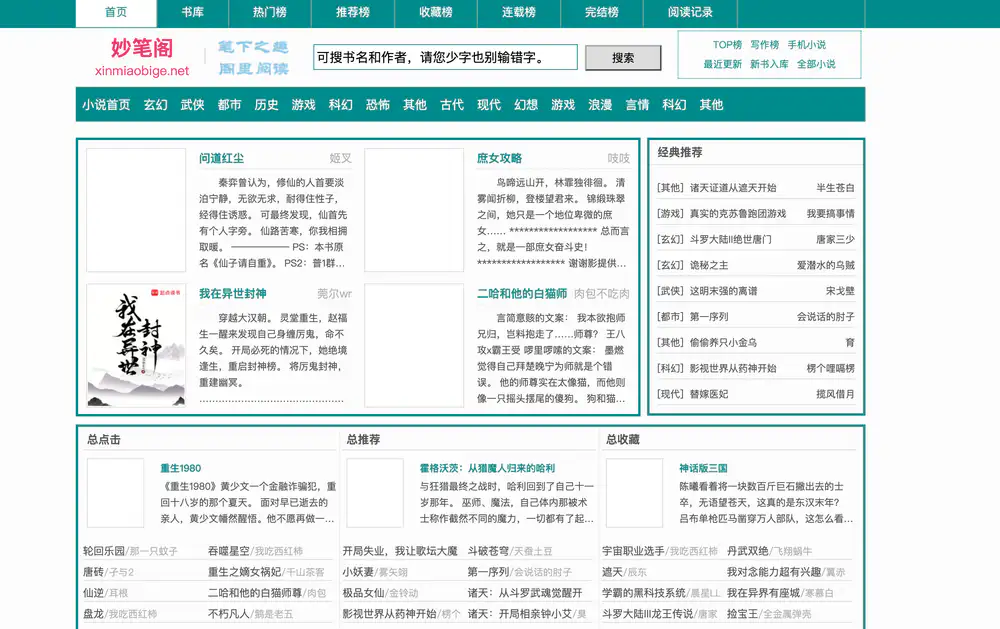The height and width of the screenshot is (629, 1000).
Task: Open the 问道红尘 cover placeholder
Action: tap(136, 210)
